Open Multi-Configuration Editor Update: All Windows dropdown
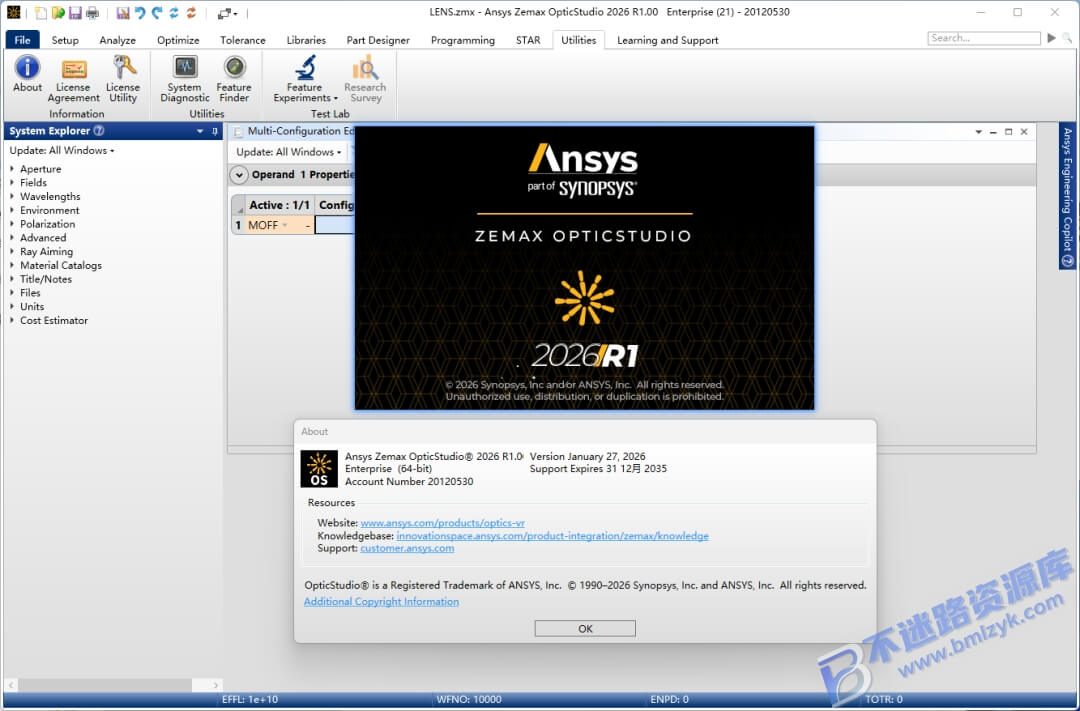The width and height of the screenshot is (1080, 711). [x=289, y=152]
